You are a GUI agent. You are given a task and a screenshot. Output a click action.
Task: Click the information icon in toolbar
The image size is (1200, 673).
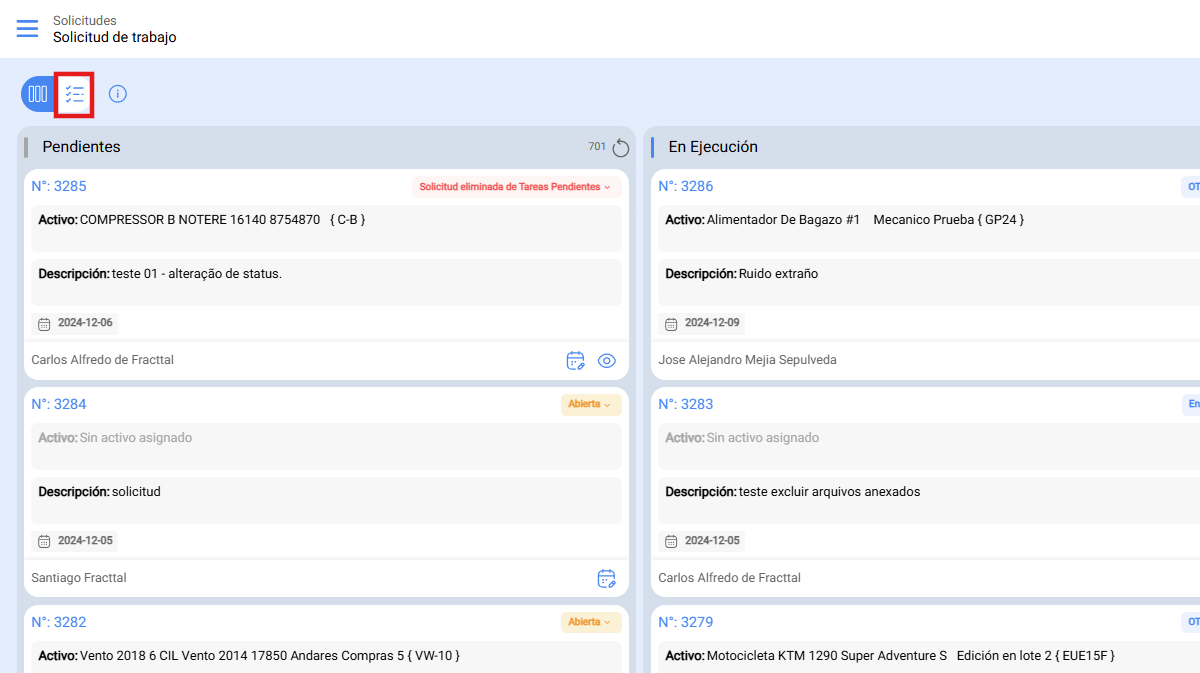(118, 94)
